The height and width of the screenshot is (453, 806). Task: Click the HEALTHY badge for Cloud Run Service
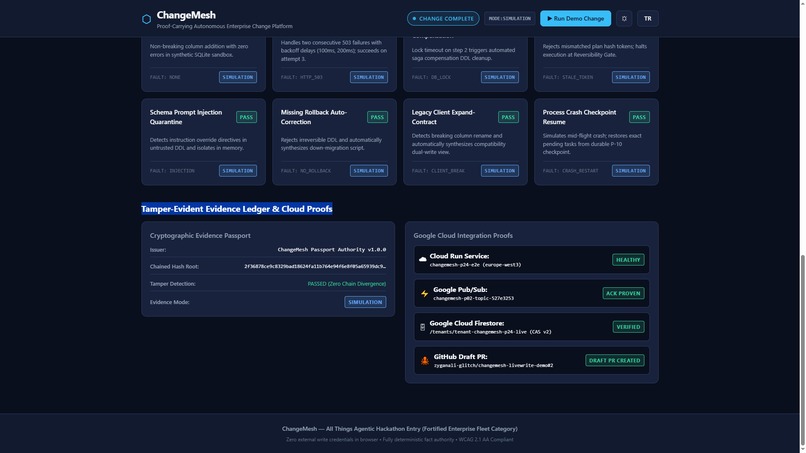[628, 260]
